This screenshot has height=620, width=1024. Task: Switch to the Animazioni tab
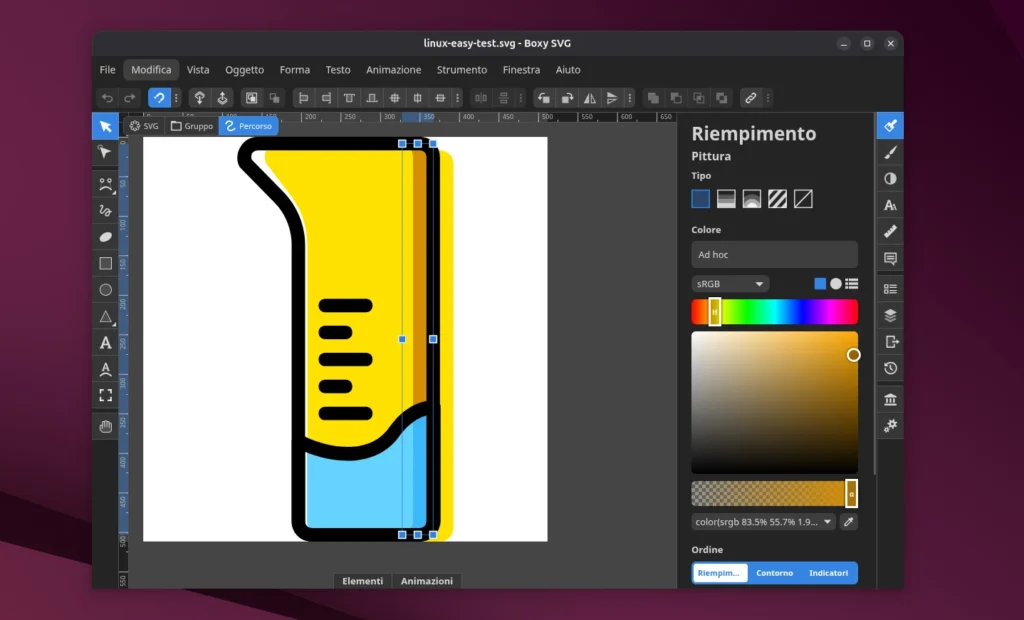[x=427, y=581]
